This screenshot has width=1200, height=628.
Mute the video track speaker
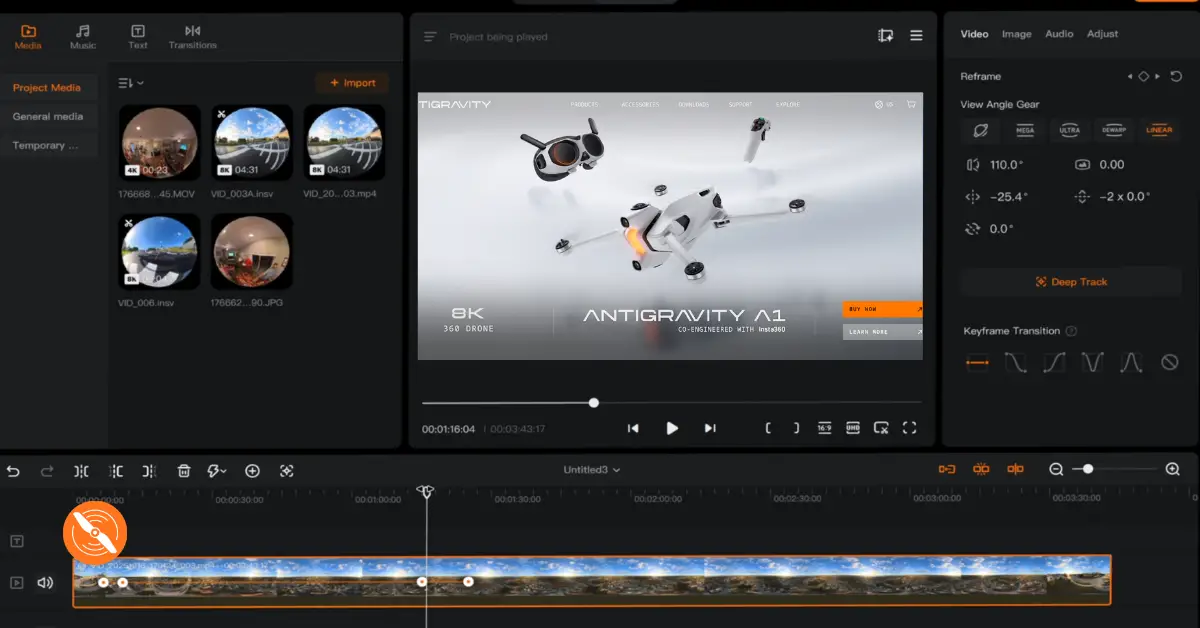[45, 582]
